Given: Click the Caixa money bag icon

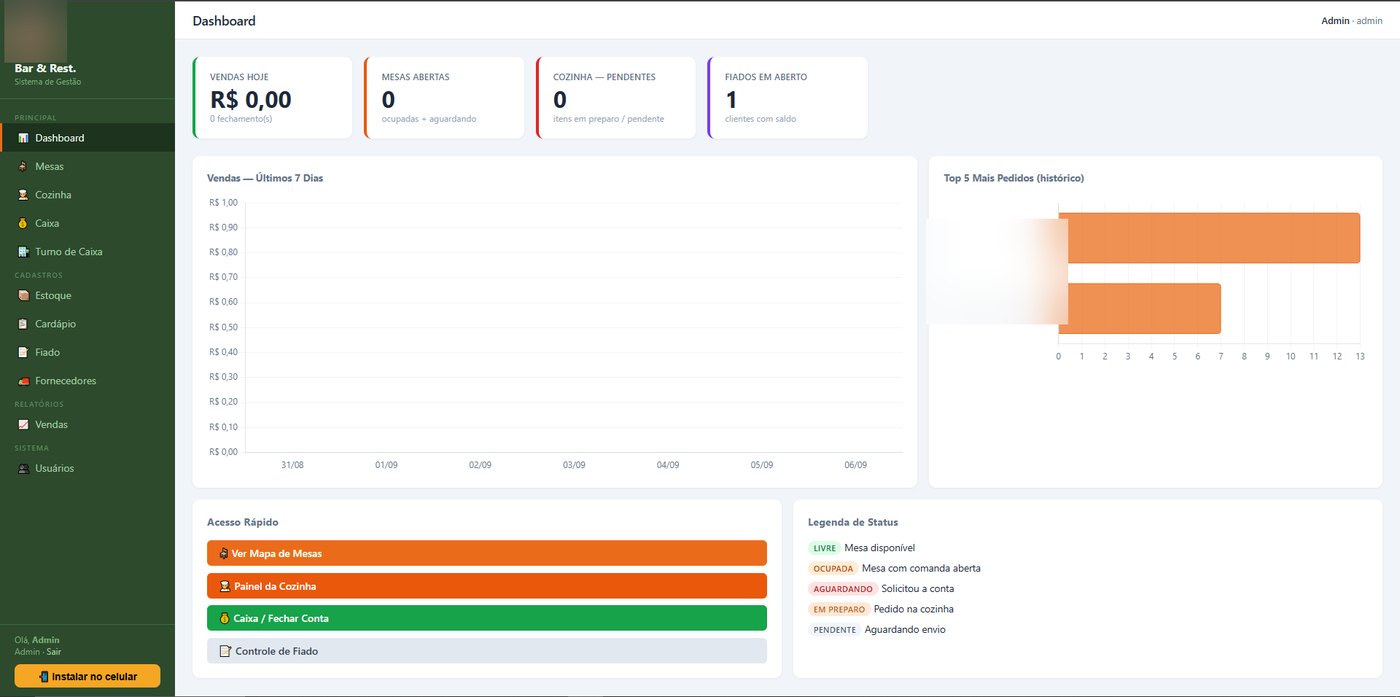Looking at the screenshot, I should click(23, 223).
